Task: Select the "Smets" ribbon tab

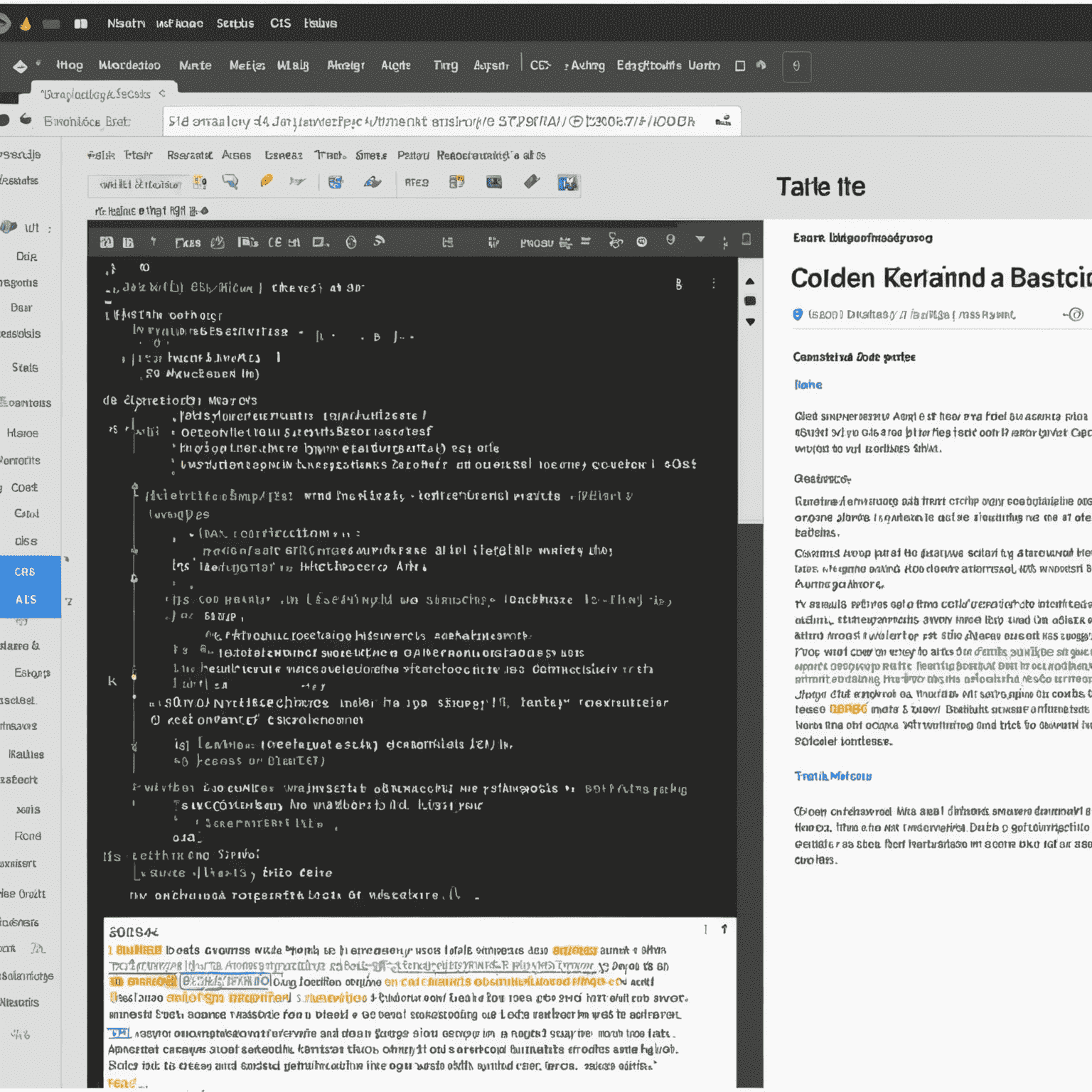Action: [371, 155]
